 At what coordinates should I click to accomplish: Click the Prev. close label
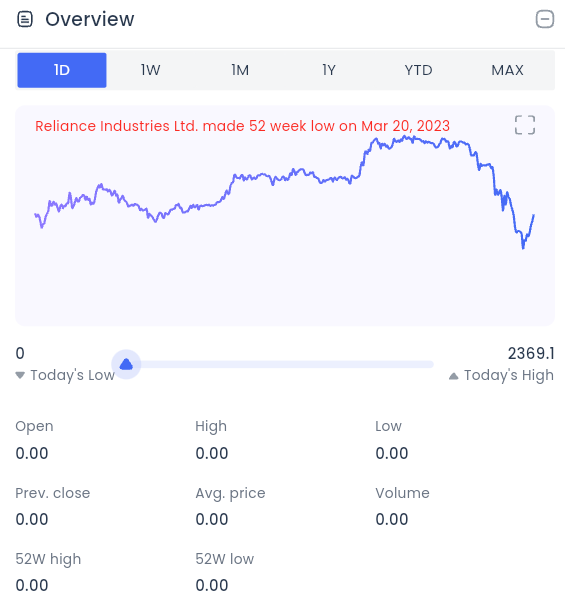pyautogui.click(x=53, y=493)
